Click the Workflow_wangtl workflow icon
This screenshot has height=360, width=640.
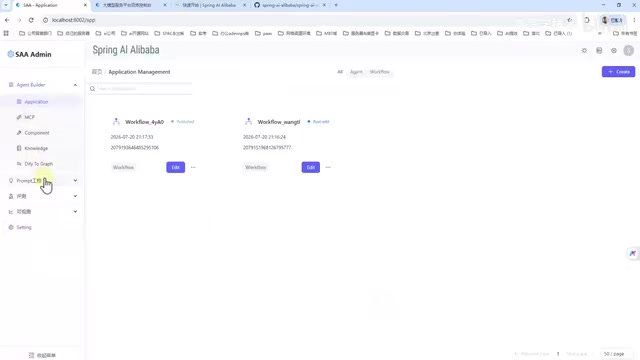[x=249, y=121]
